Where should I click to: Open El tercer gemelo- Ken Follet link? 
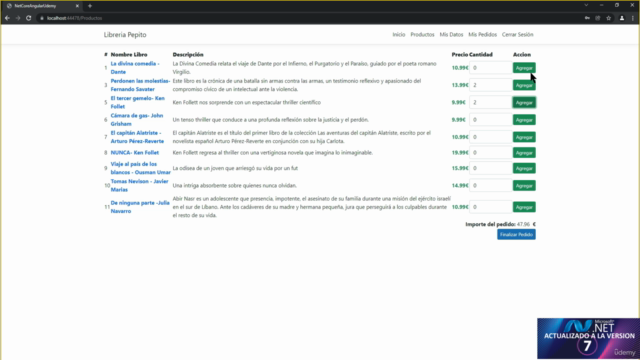[138, 102]
